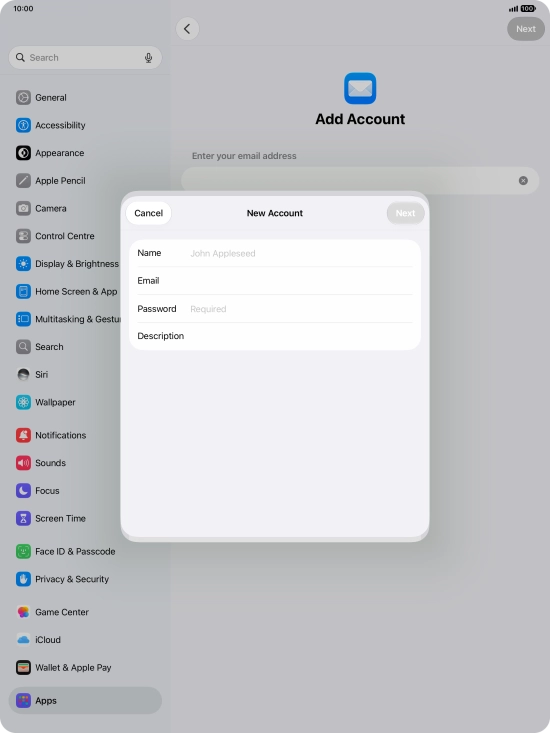Tap Next in New Account dialog

pyautogui.click(x=405, y=213)
